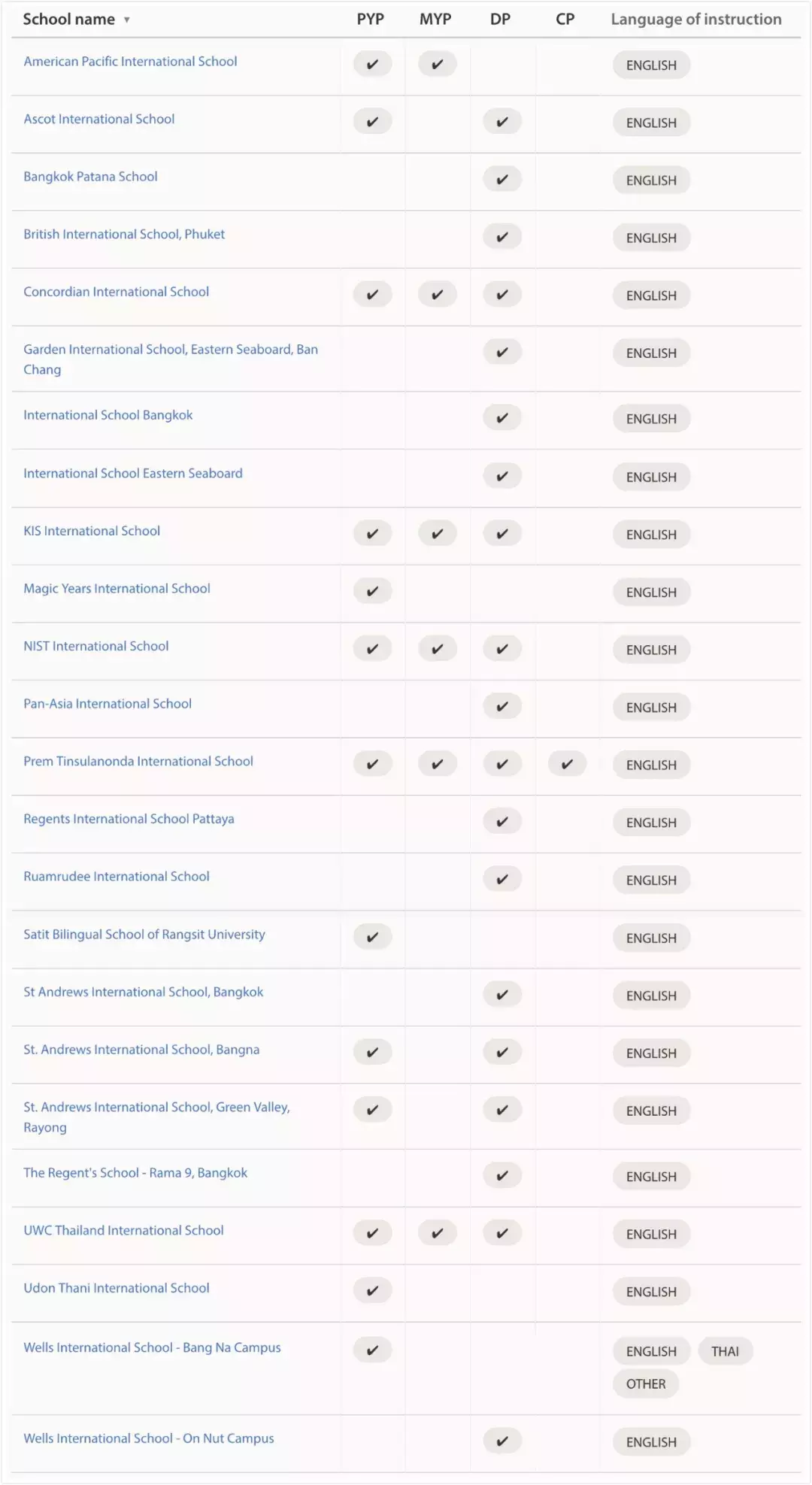Click the DP checkmark for Wells On Nut Campus

tap(502, 1441)
